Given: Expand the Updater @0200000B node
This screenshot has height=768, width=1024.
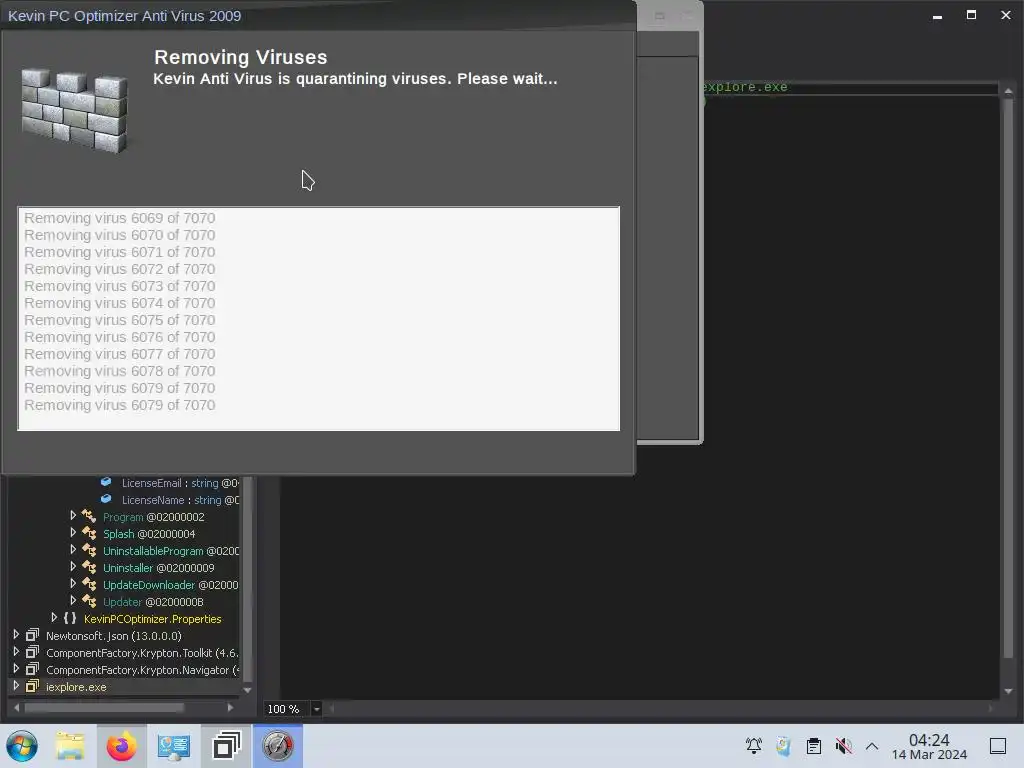Looking at the screenshot, I should point(72,601).
